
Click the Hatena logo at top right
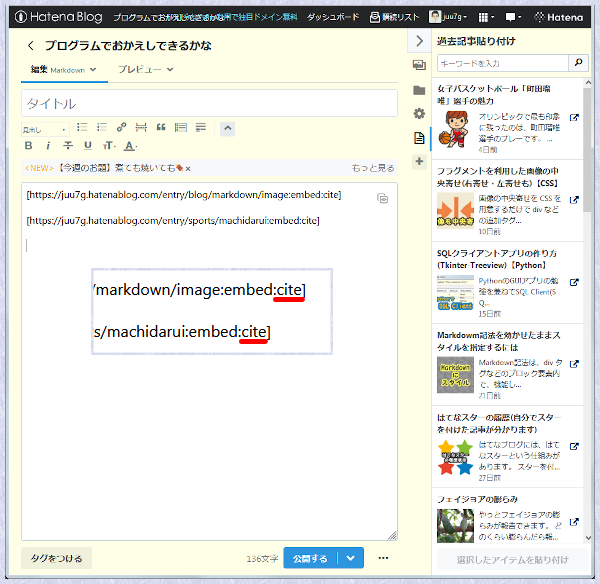[559, 17]
